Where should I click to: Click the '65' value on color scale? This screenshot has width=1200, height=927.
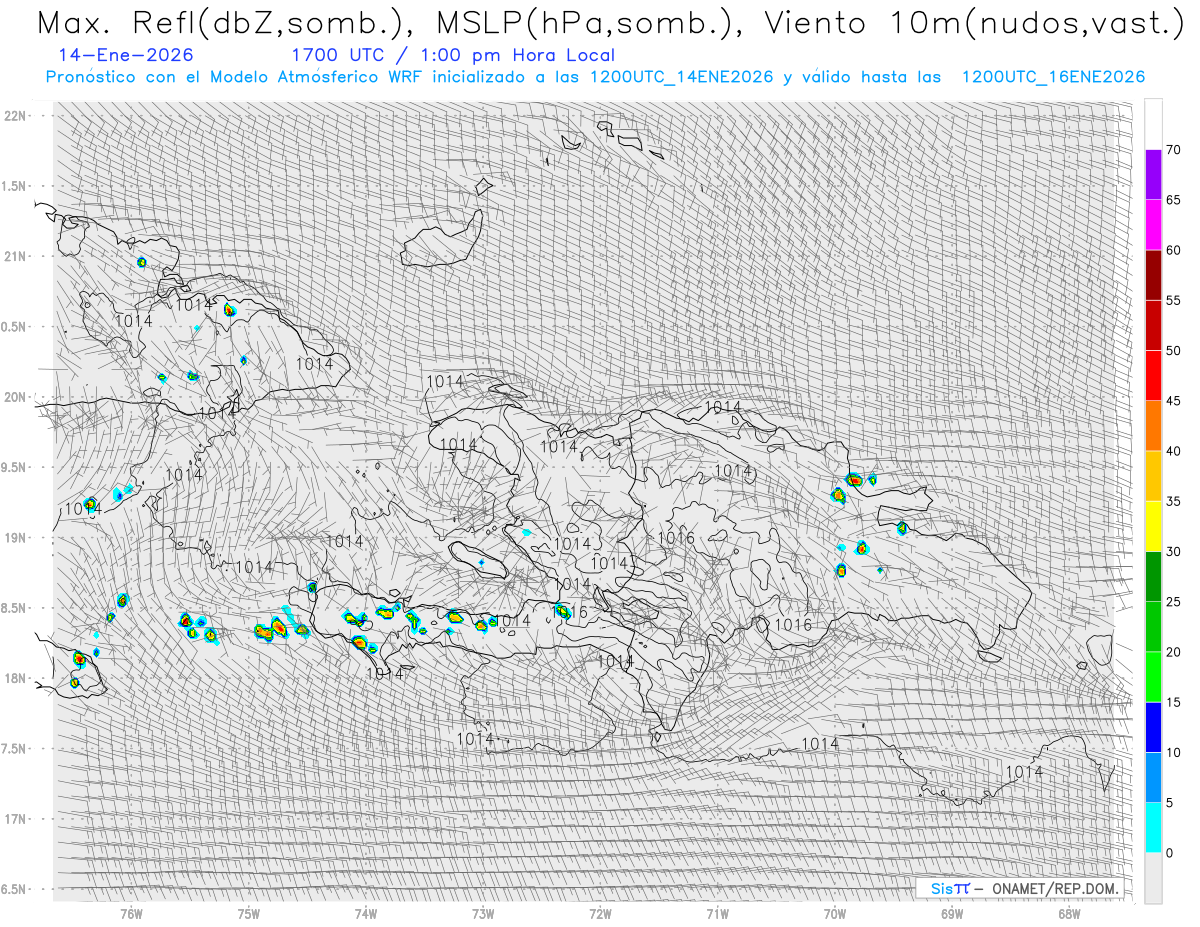pos(1173,200)
